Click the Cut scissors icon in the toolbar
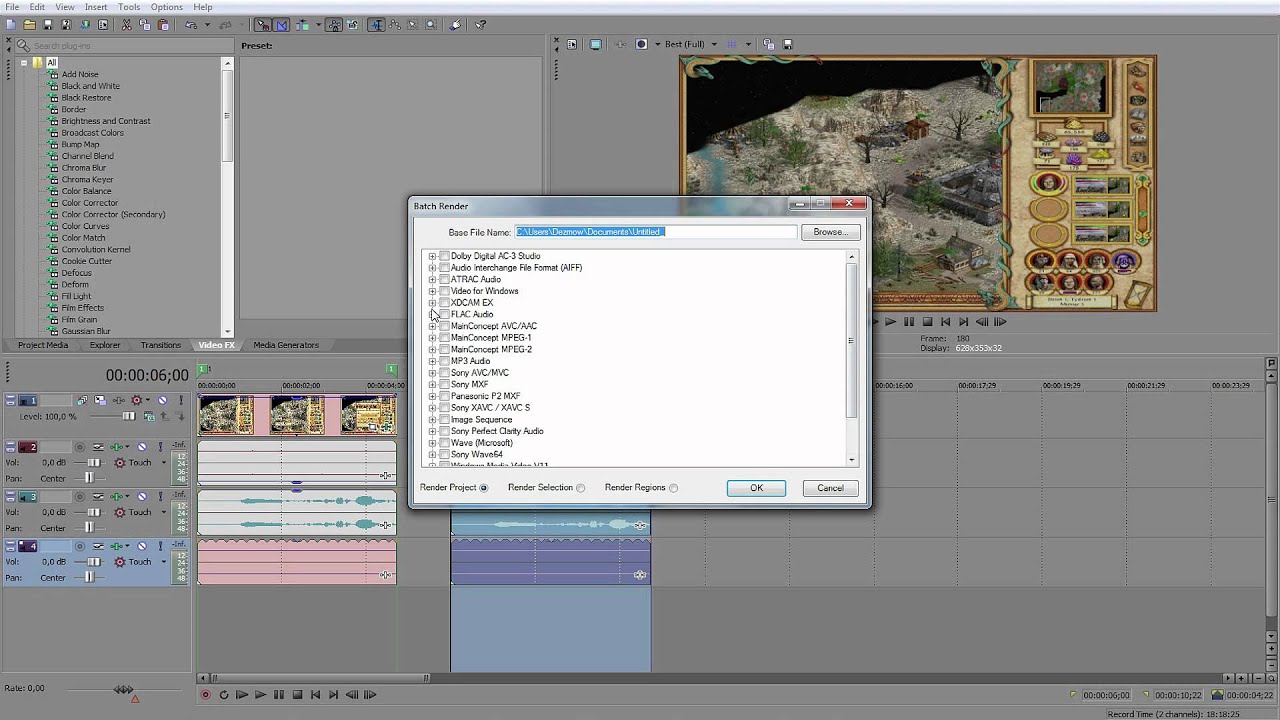 (x=127, y=25)
